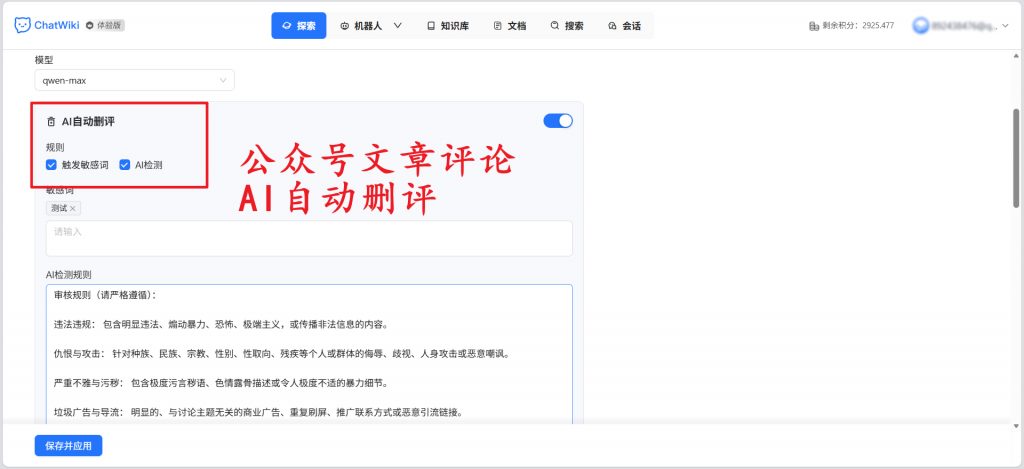Click the 剩余积分 balance text
Screen dimensions: 1024x469
click(x=858, y=26)
